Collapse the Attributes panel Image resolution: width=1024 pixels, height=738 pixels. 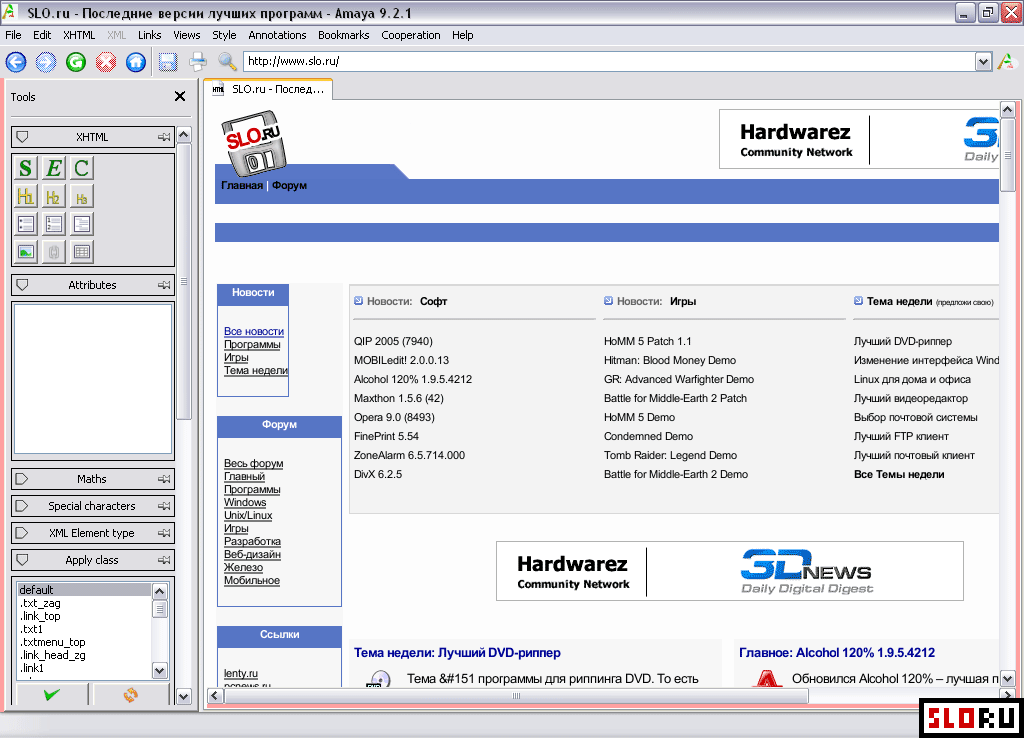point(22,285)
